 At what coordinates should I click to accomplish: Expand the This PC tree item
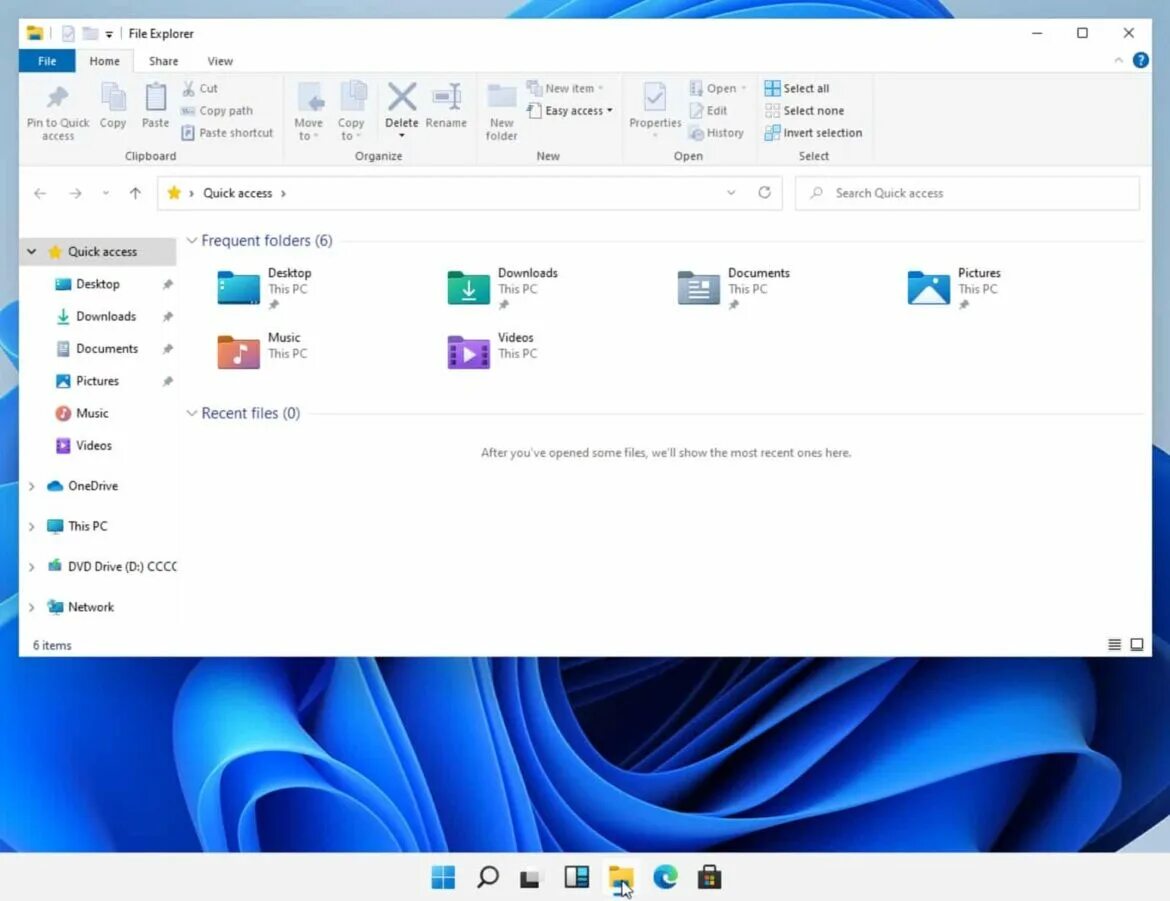click(x=31, y=526)
